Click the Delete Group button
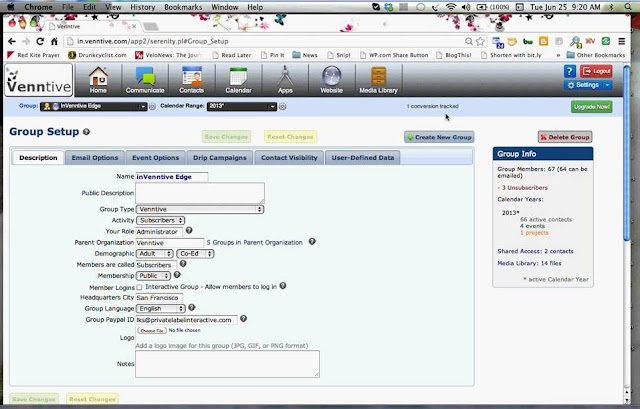Image resolution: width=640 pixels, height=409 pixels. click(565, 137)
